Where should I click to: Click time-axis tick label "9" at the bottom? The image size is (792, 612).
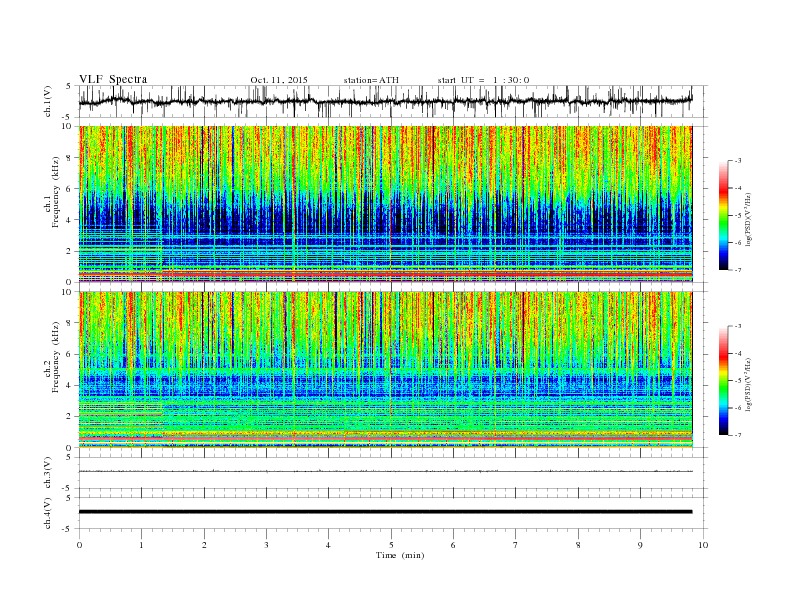(640, 545)
